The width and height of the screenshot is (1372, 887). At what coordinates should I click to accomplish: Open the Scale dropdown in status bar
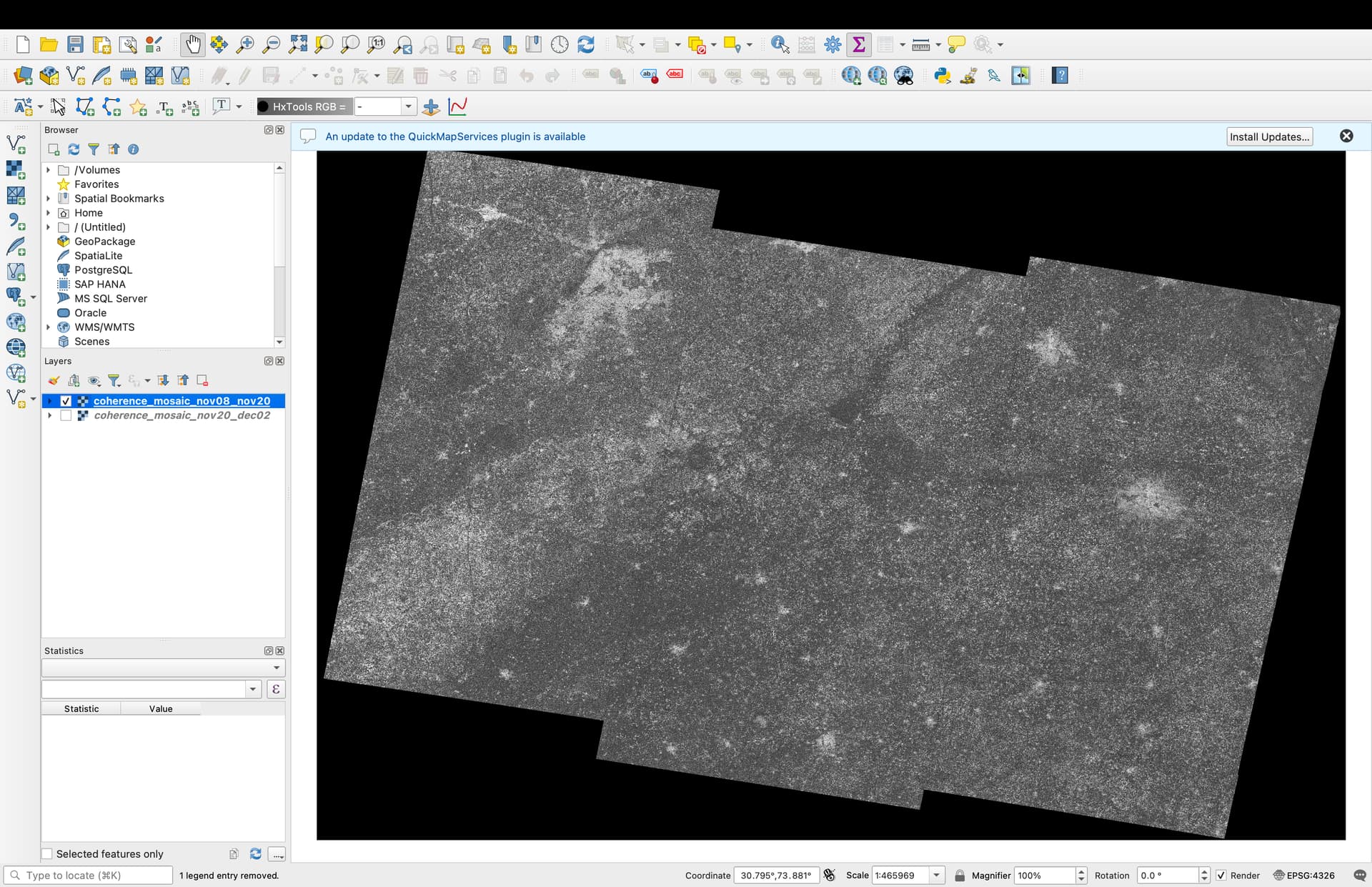pyautogui.click(x=936, y=875)
